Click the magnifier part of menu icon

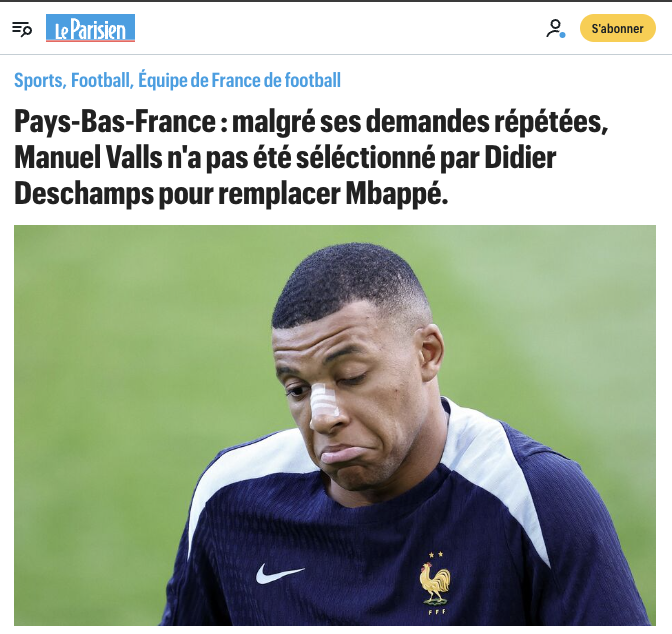(x=27, y=31)
